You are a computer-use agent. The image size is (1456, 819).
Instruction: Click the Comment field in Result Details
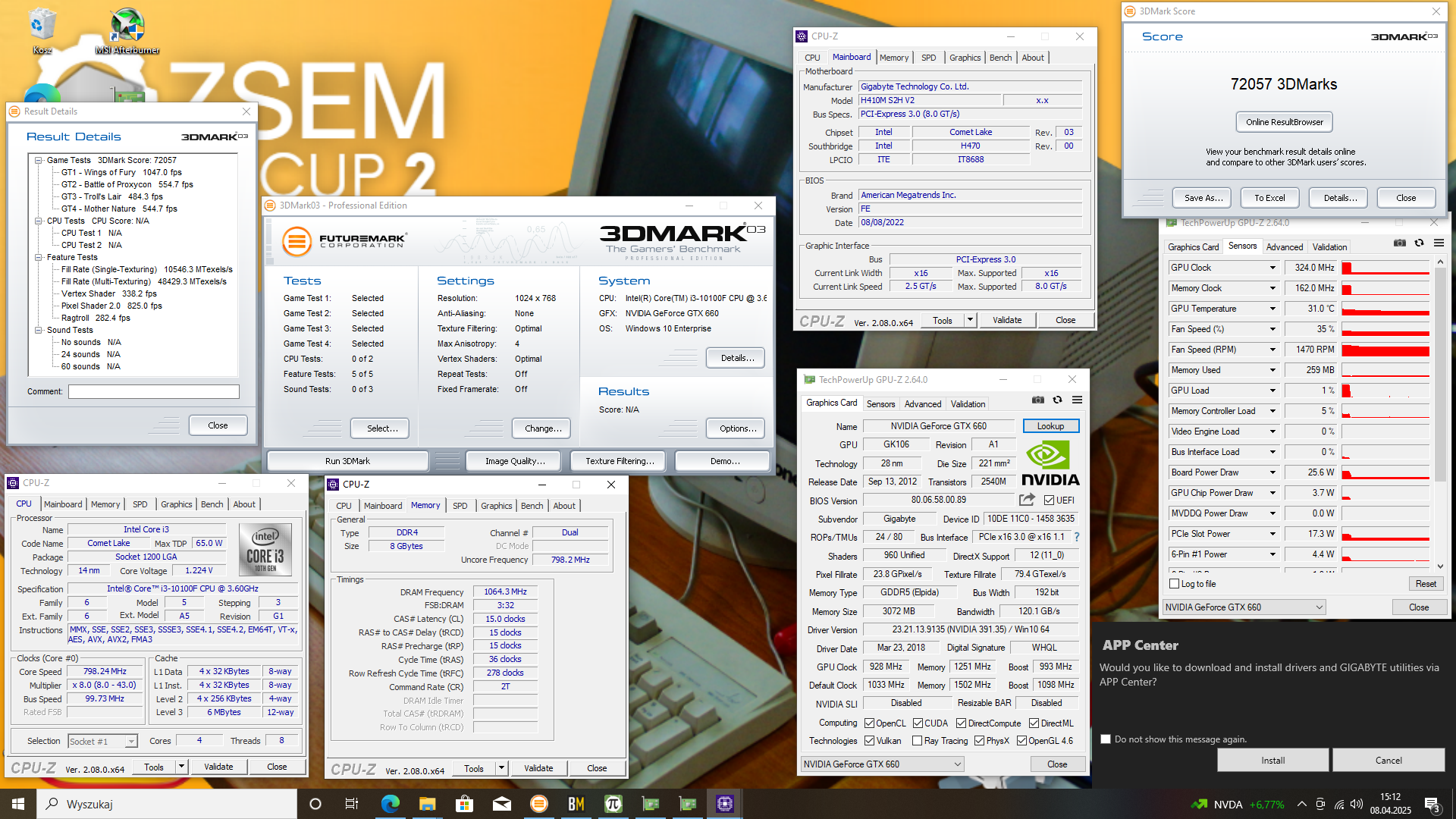coord(154,391)
